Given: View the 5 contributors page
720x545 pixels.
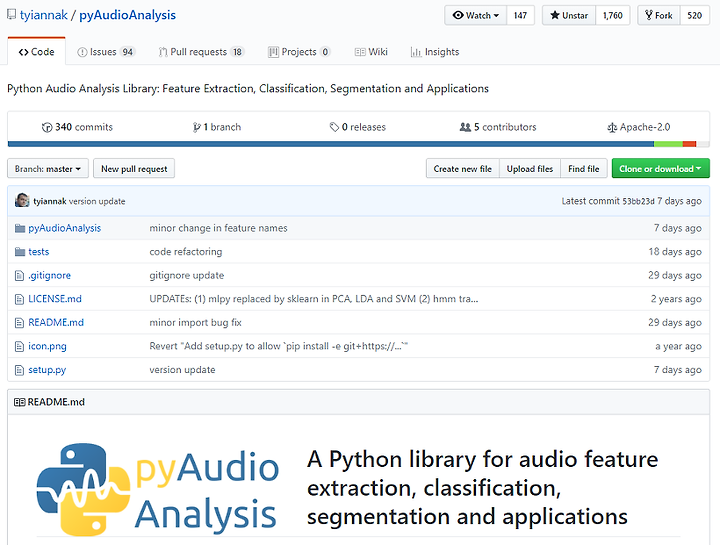Looking at the screenshot, I should [498, 127].
